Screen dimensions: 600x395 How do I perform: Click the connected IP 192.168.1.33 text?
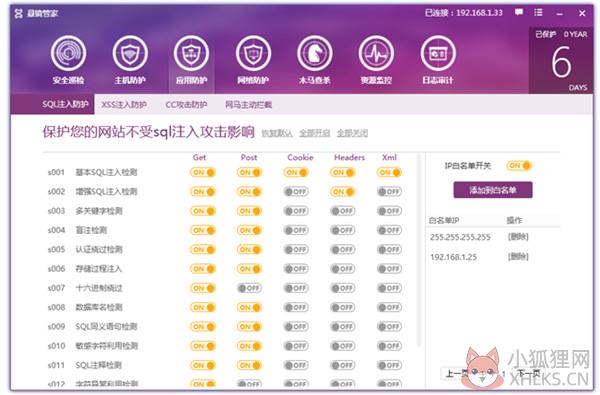(463, 13)
